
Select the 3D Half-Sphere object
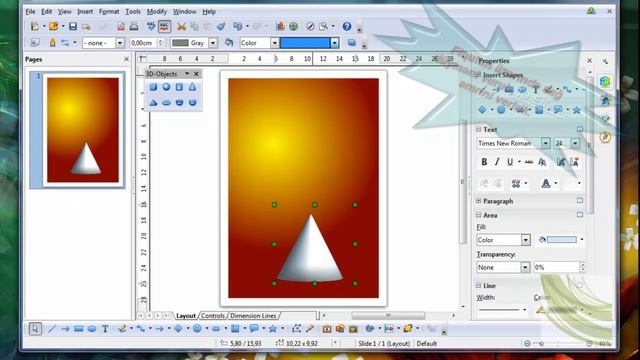click(193, 102)
